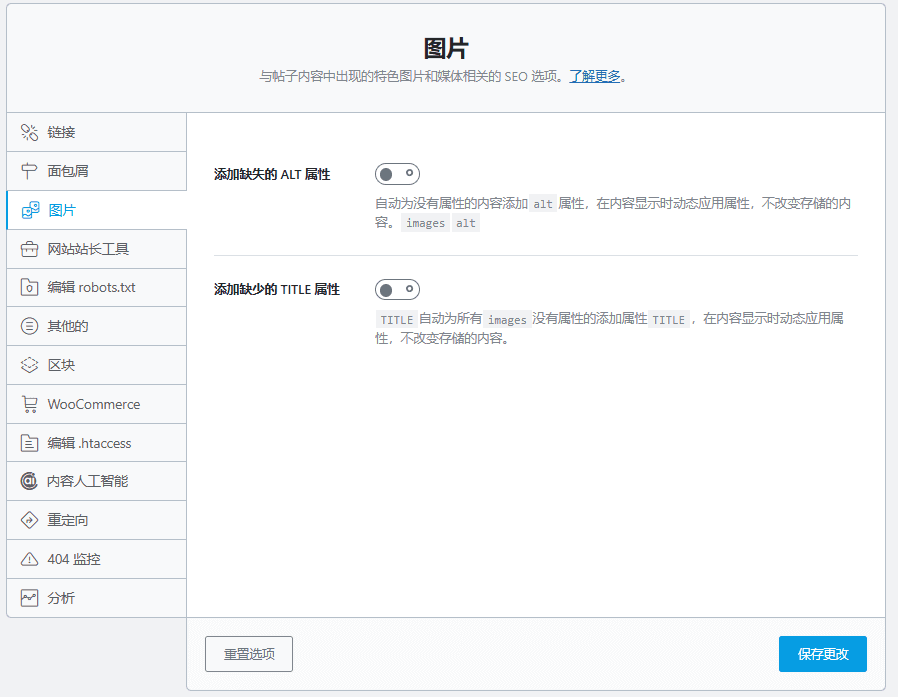
Task: Open 编辑 .htaccess tab
Action: (x=96, y=443)
